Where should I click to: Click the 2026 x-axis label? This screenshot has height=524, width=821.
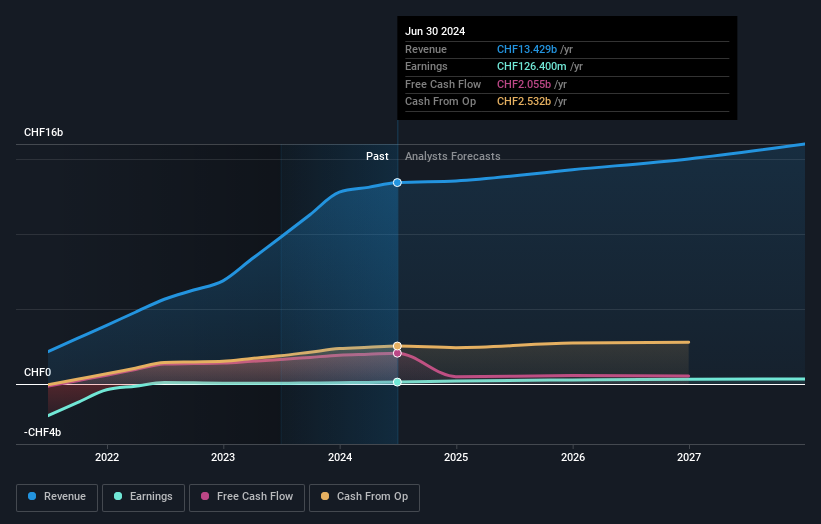pos(573,457)
